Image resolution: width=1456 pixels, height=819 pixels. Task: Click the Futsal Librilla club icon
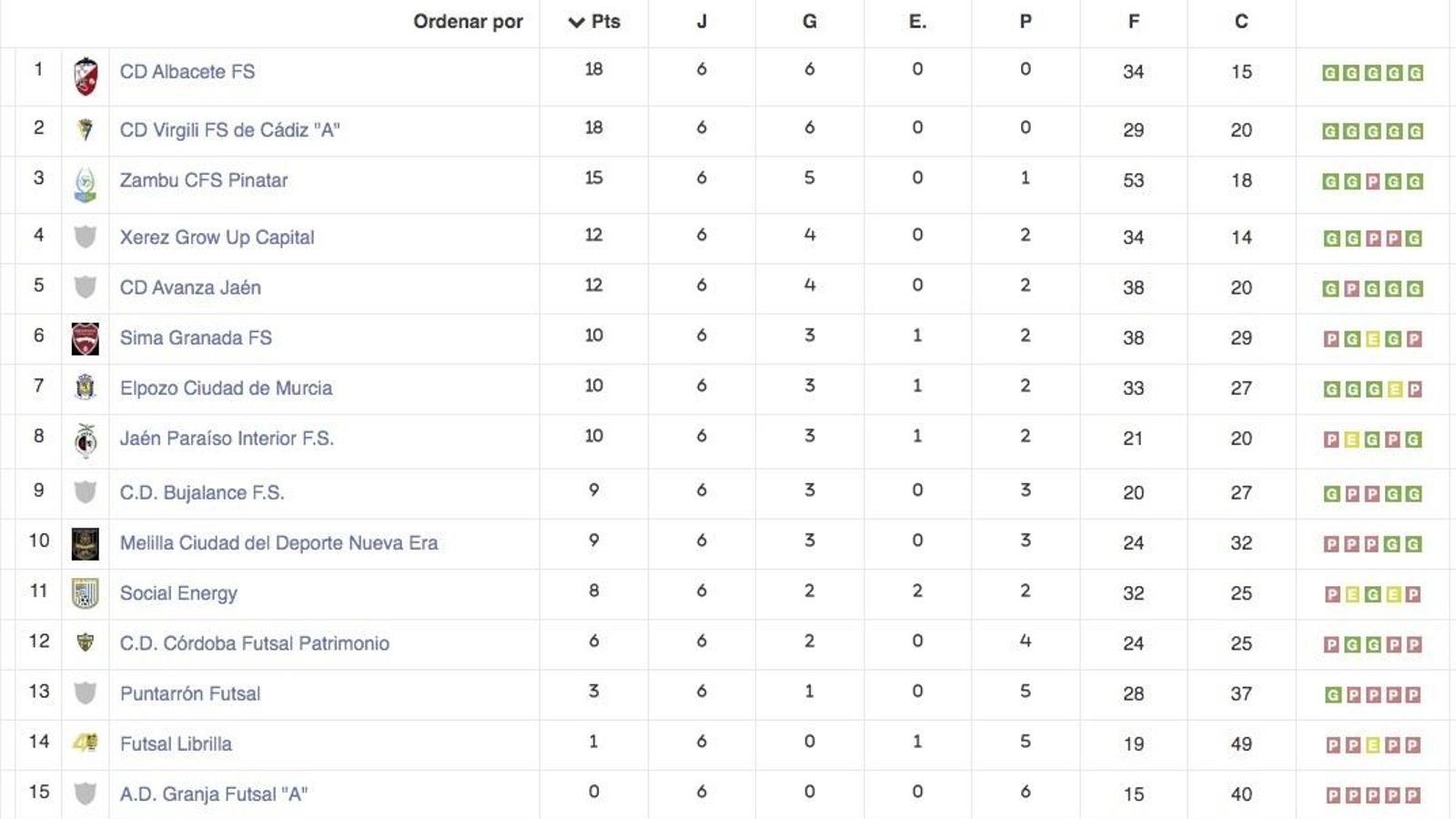[85, 743]
